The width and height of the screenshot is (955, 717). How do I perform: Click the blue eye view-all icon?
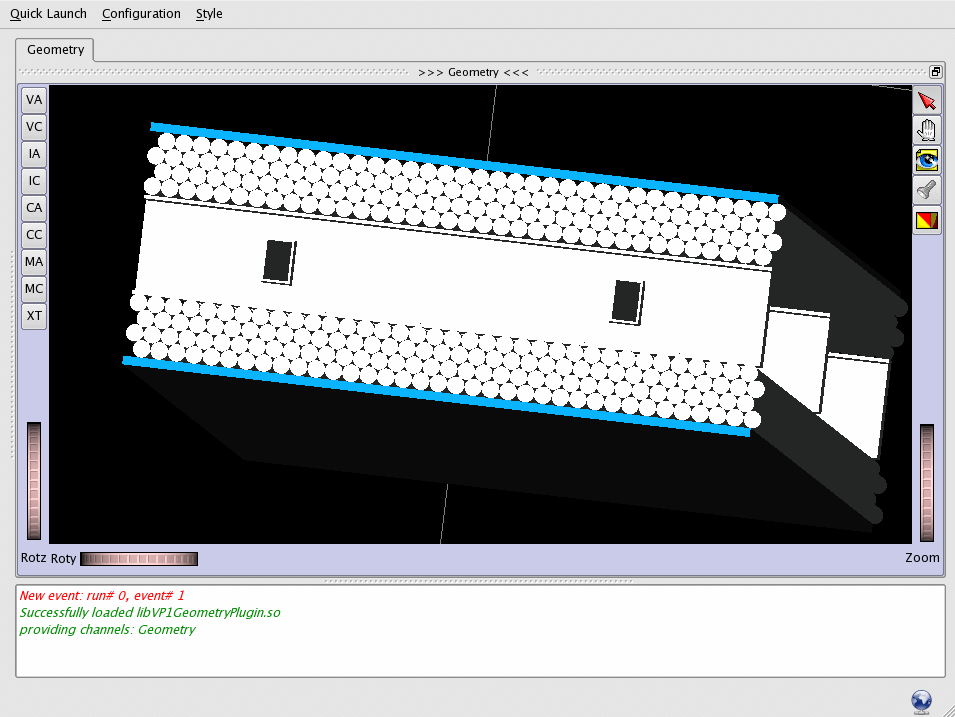click(x=927, y=160)
